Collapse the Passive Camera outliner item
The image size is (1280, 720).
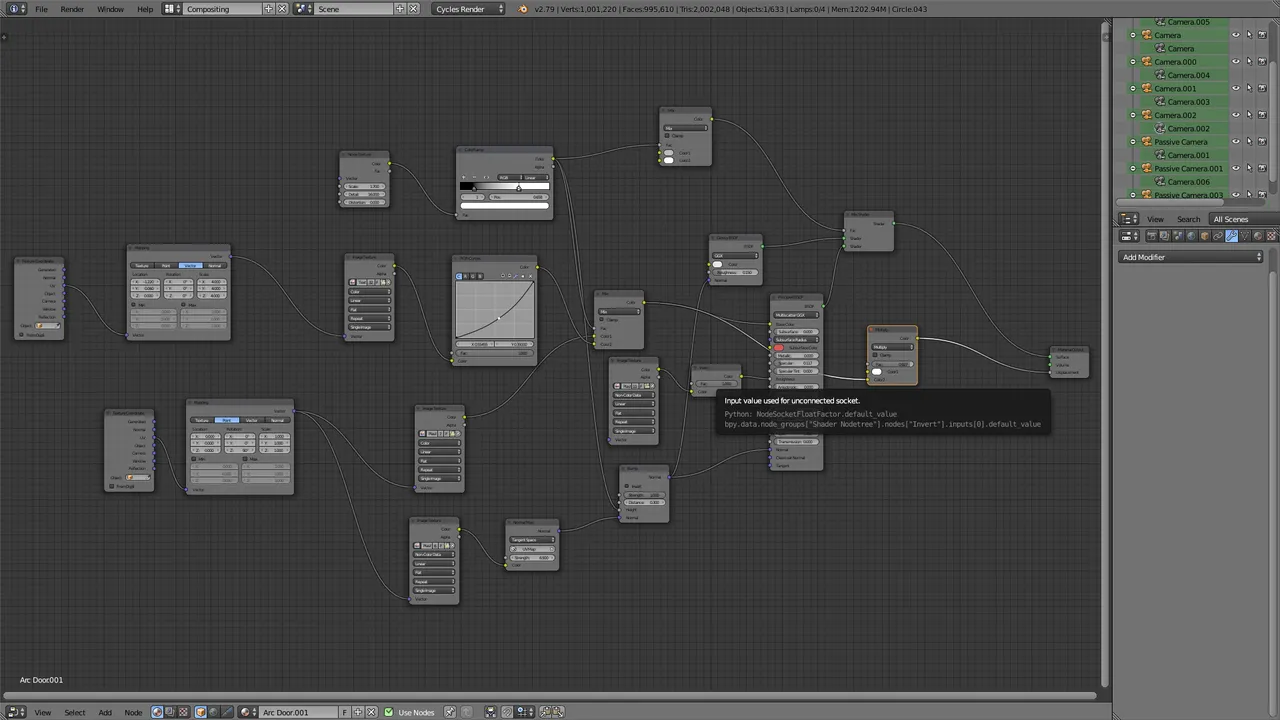click(1133, 141)
